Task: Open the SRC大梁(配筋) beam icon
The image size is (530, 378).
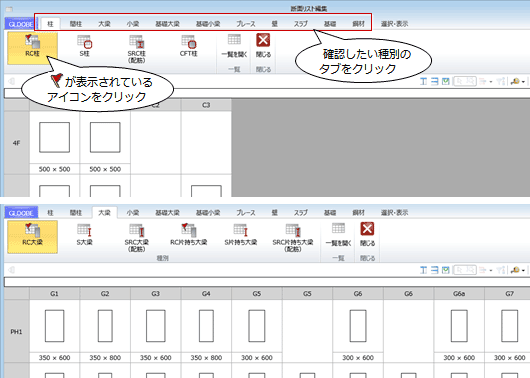Action: point(137,237)
